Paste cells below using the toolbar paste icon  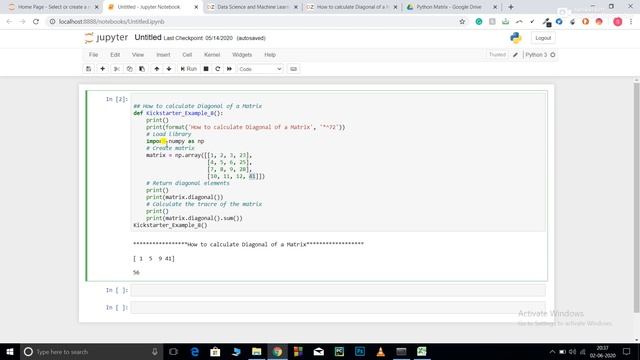142,69
